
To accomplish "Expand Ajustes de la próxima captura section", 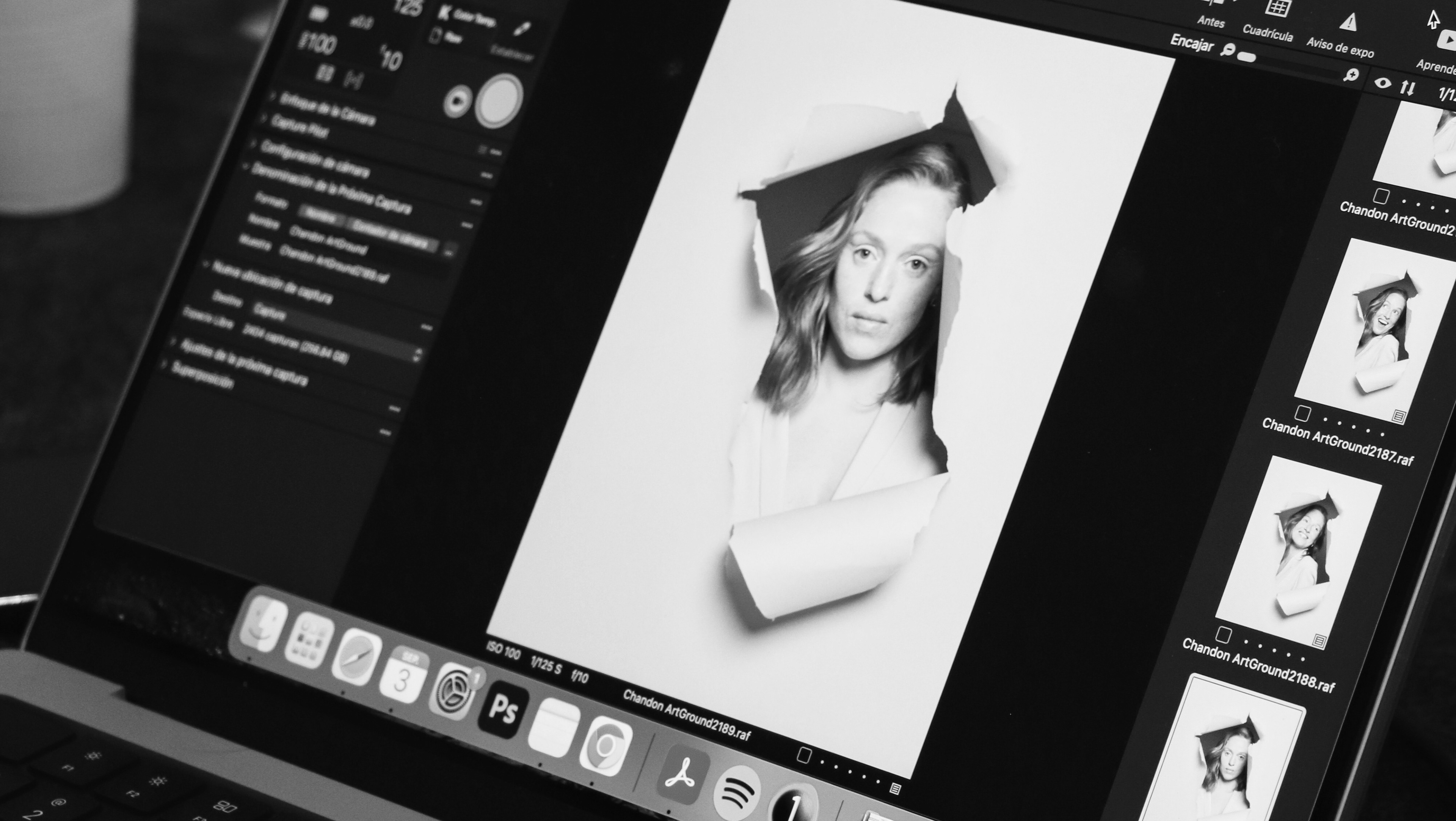I will [173, 342].
